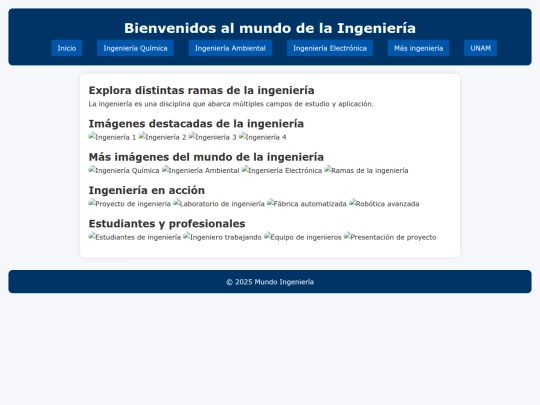Viewport: 540px width, 405px height.
Task: Open Ingeniería Ambiental in the navbar
Action: pyautogui.click(x=230, y=48)
